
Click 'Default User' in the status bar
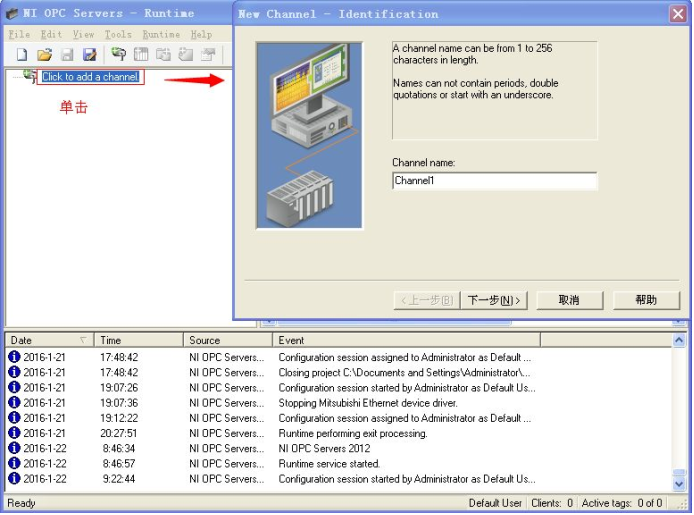coord(495,503)
